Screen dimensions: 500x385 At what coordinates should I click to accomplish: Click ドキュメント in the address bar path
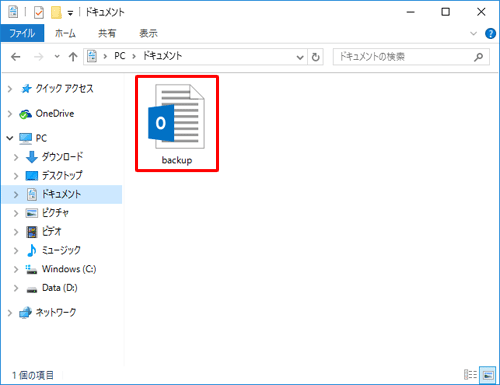162,56
